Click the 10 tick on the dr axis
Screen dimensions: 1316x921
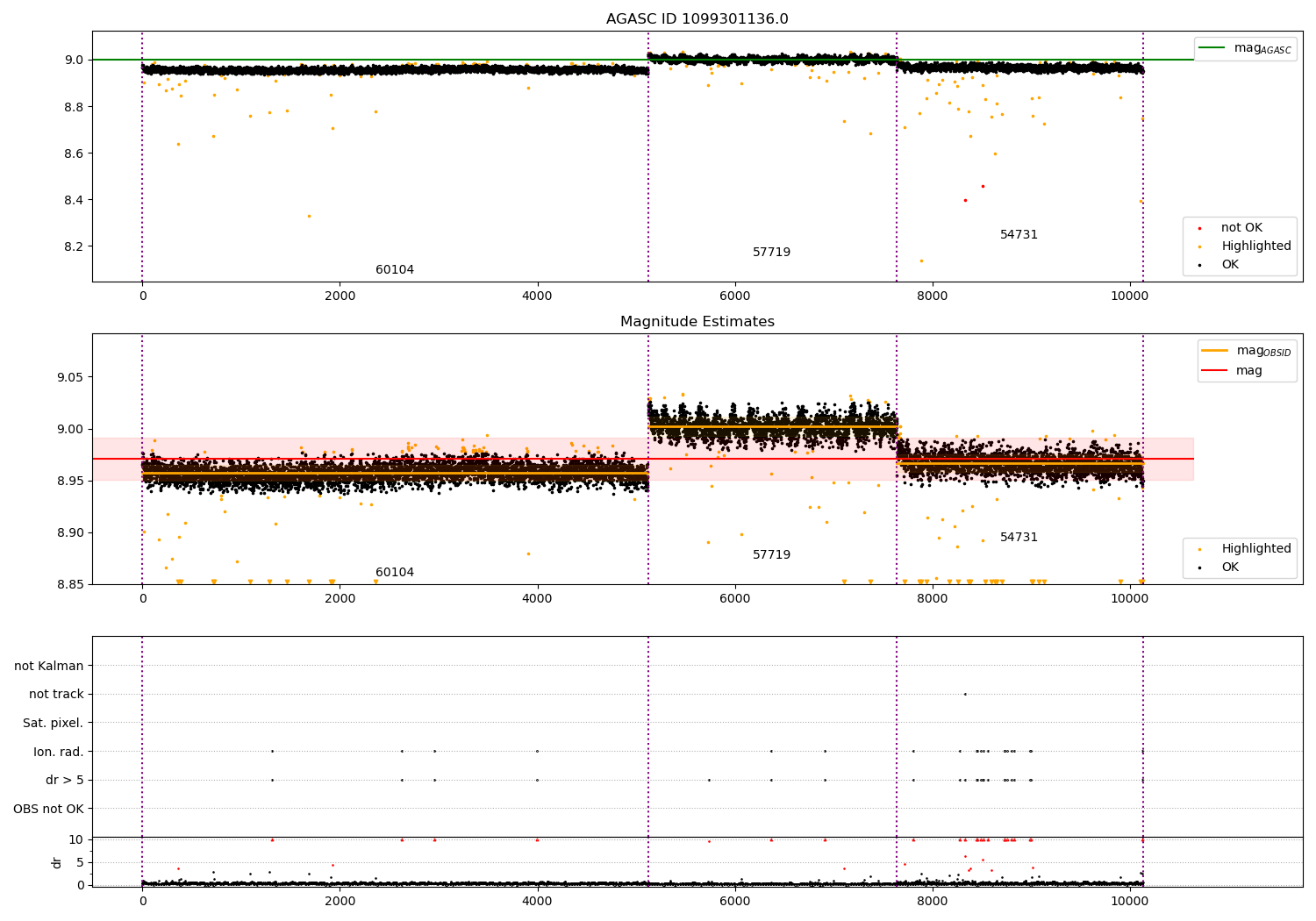pyautogui.click(x=76, y=839)
